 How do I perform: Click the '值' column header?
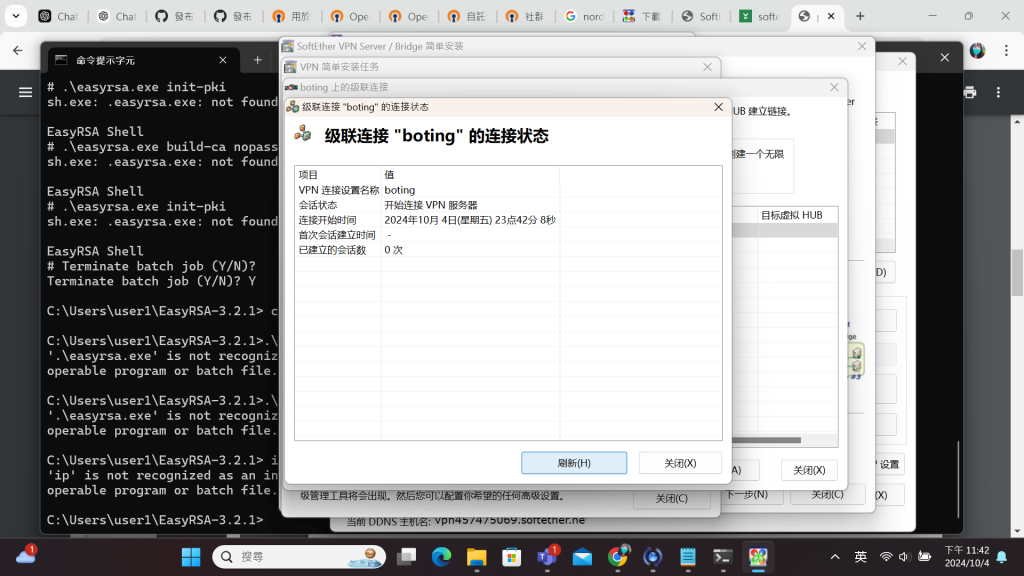click(x=470, y=174)
